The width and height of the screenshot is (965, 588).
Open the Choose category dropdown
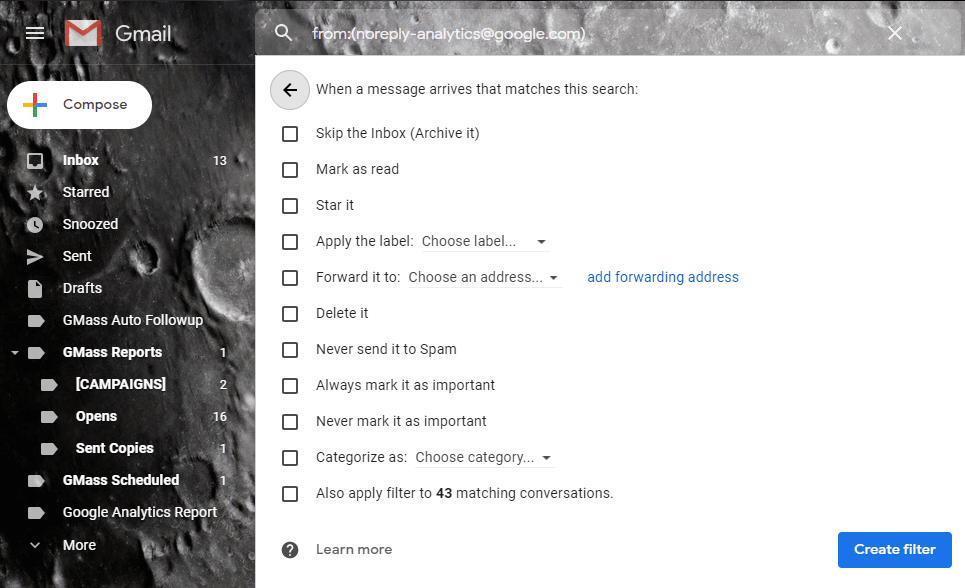pyautogui.click(x=484, y=457)
